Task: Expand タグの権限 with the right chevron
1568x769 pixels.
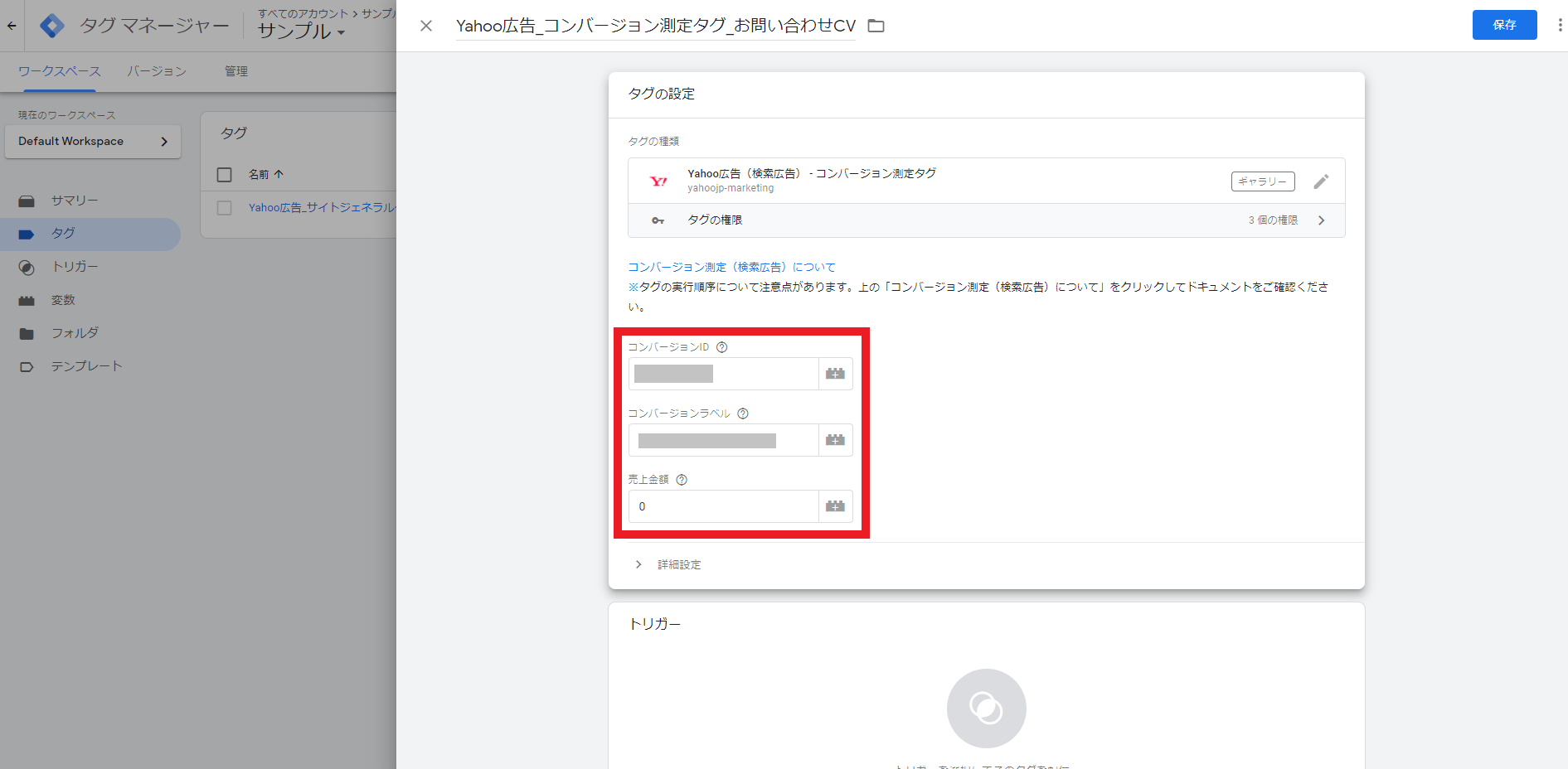Action: (1321, 220)
